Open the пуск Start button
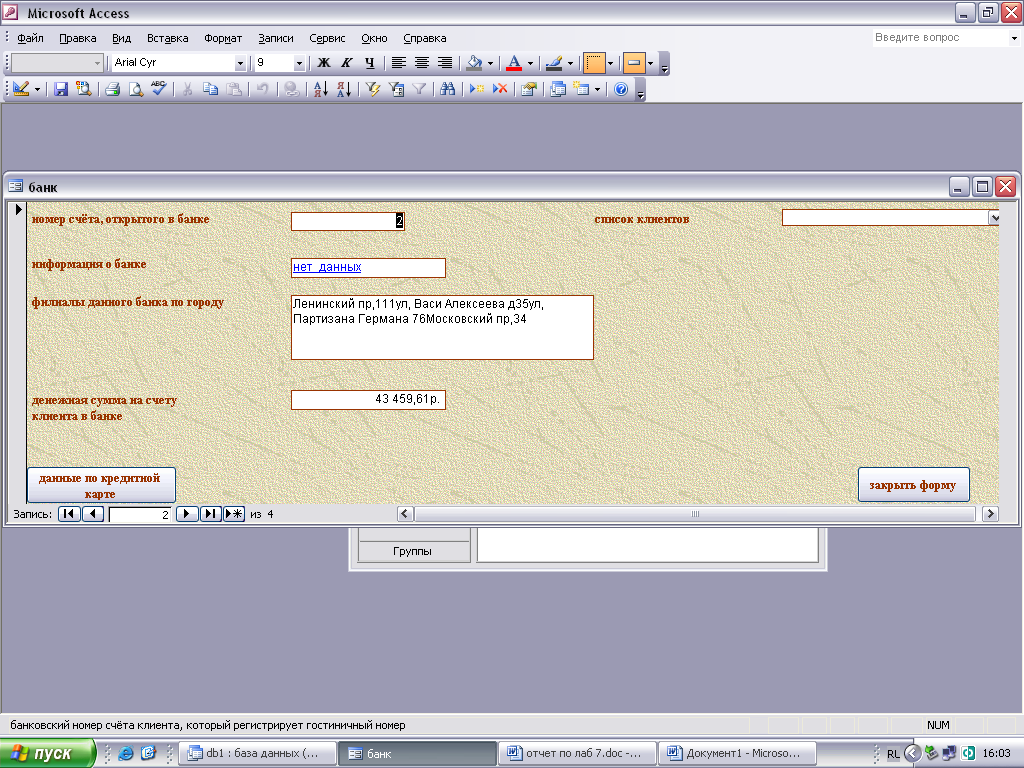Viewport: 1024px width, 768px height. pyautogui.click(x=48, y=754)
